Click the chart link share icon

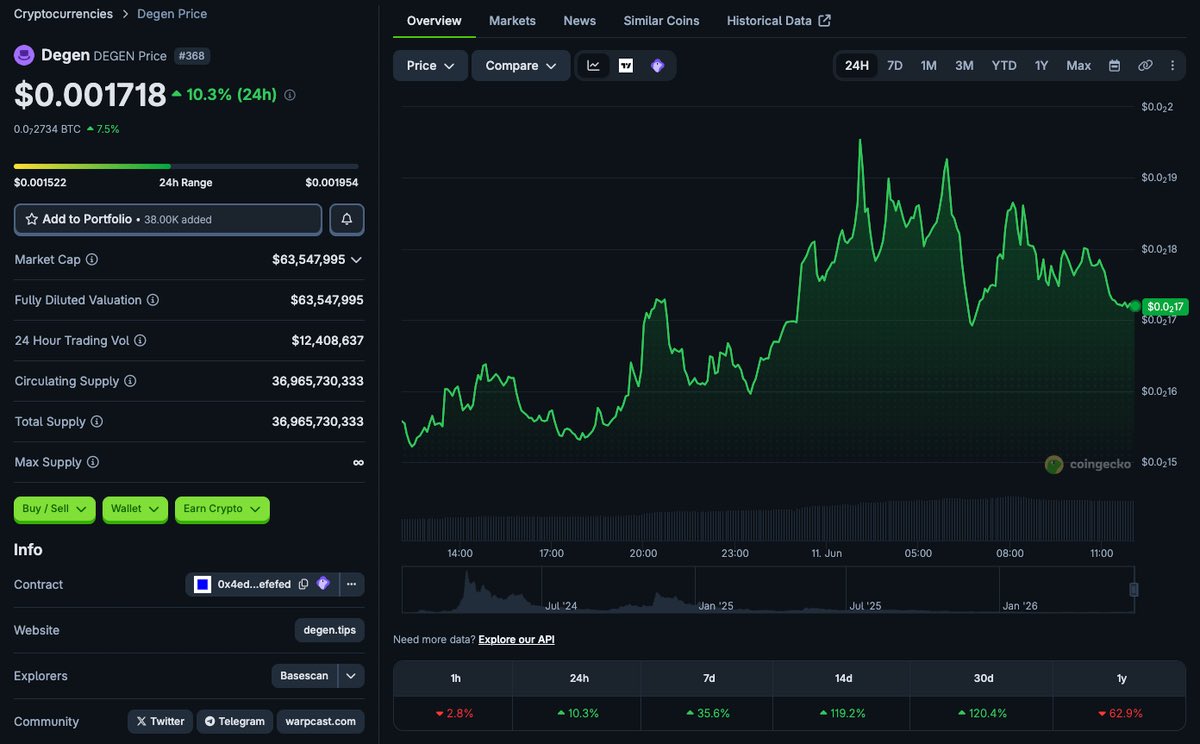click(1145, 66)
